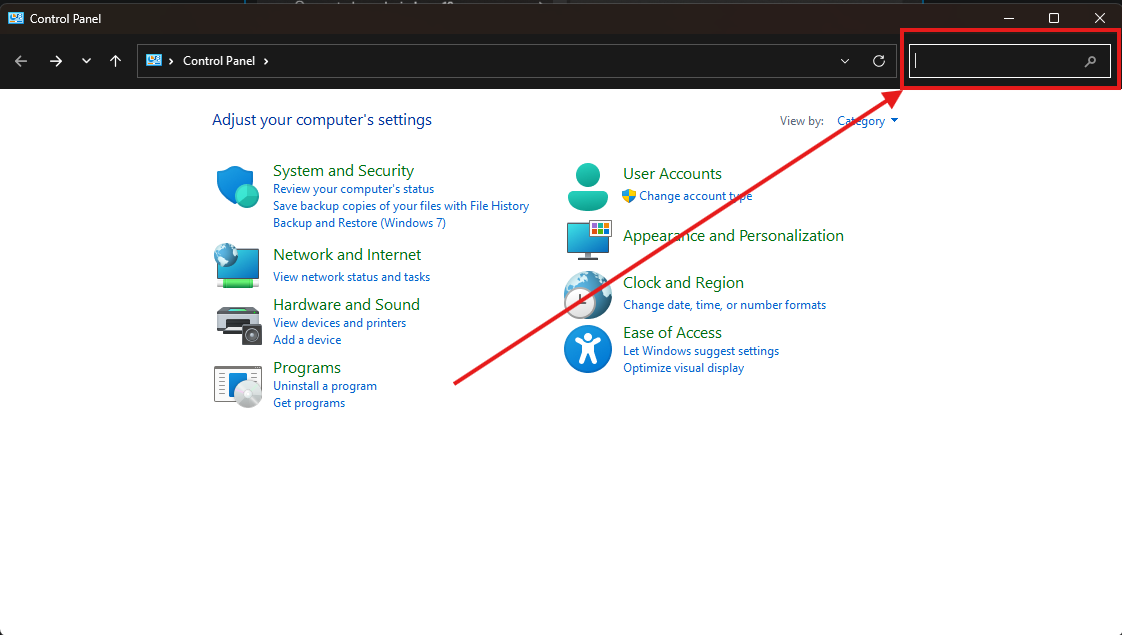Image resolution: width=1122 pixels, height=635 pixels.
Task: Select Control Panel breadcrumb in address bar
Action: coord(219,61)
